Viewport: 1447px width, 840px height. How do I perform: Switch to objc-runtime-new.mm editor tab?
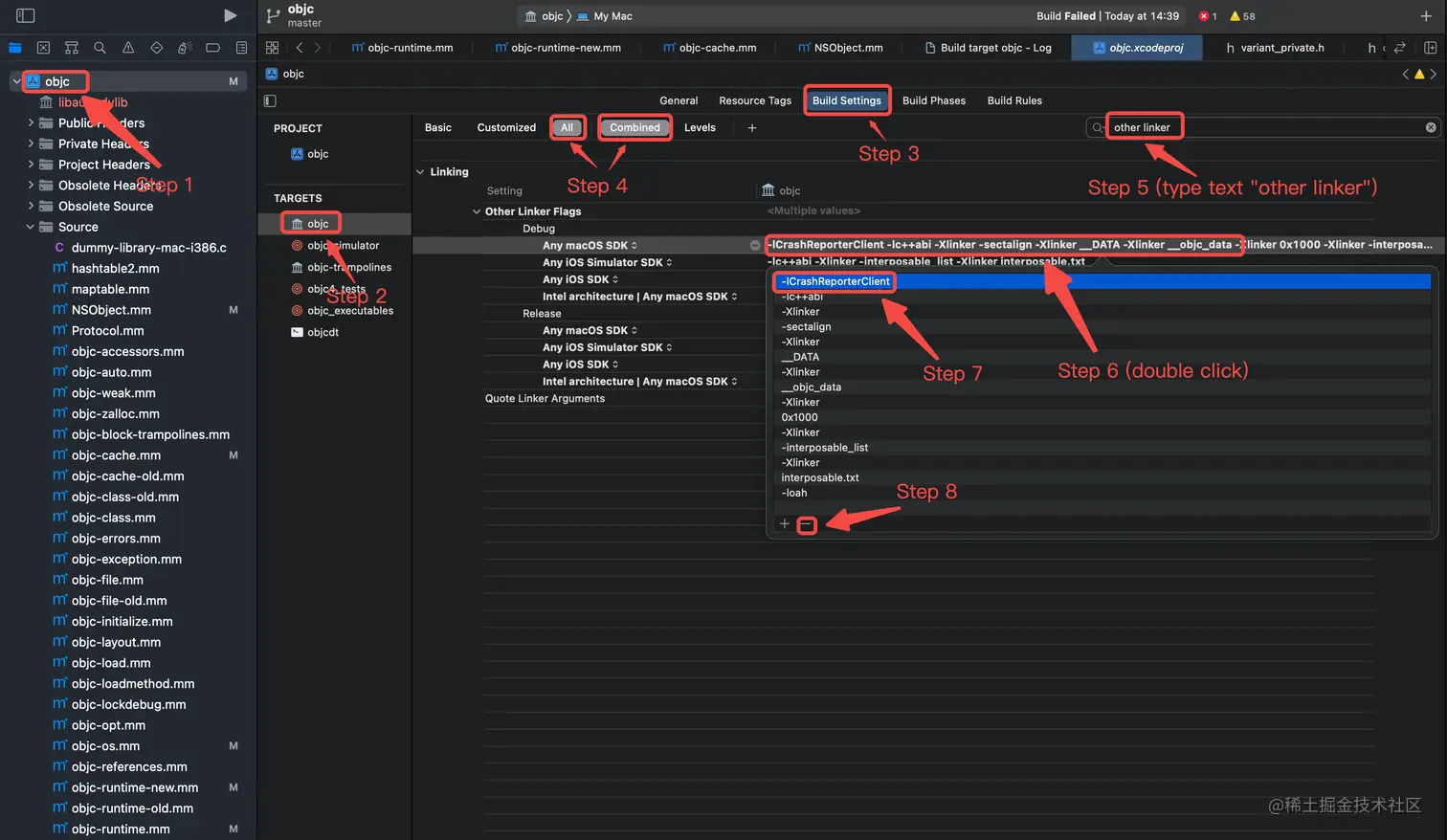click(x=558, y=48)
